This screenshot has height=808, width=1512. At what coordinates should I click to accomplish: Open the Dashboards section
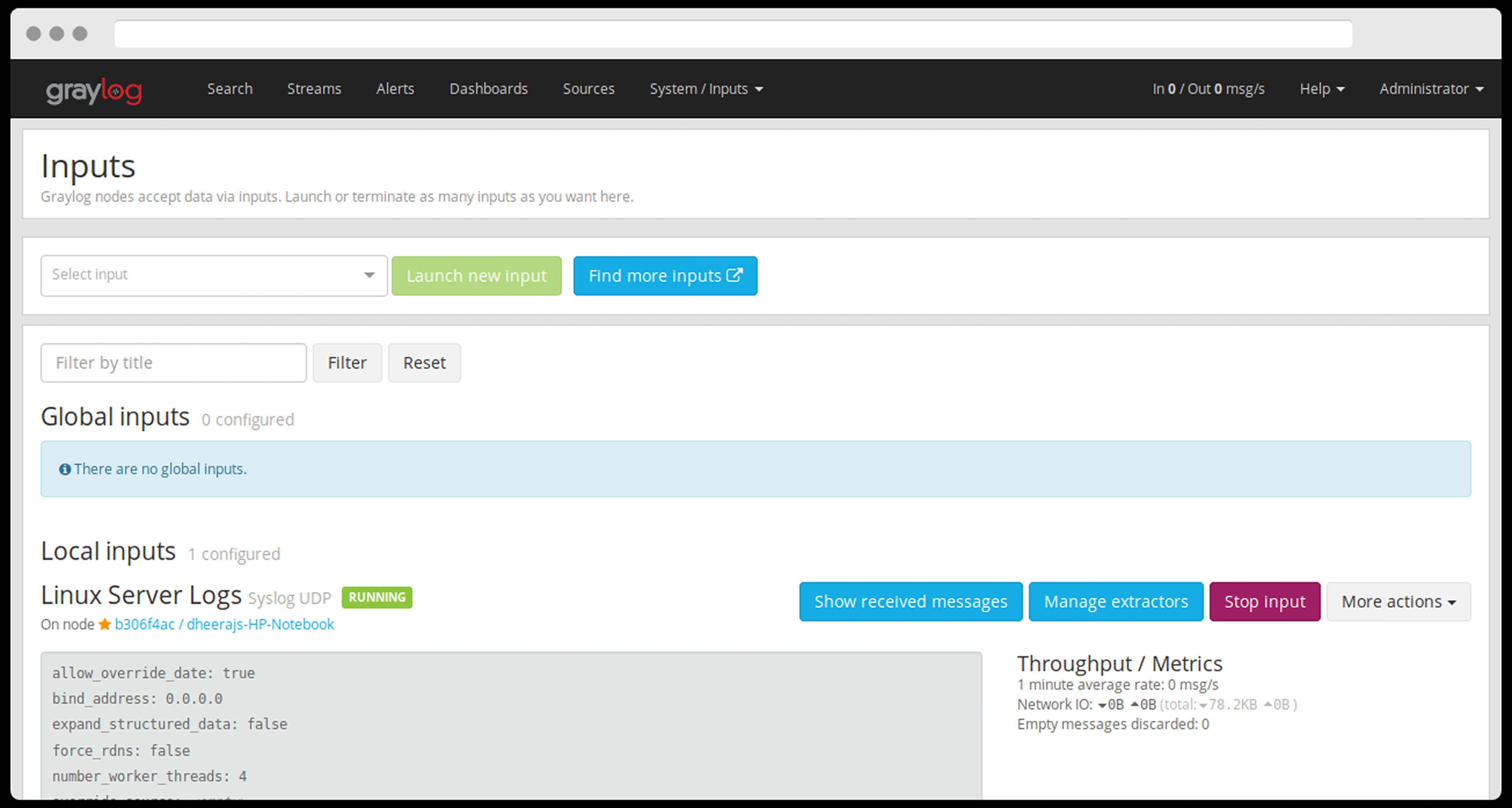(488, 88)
